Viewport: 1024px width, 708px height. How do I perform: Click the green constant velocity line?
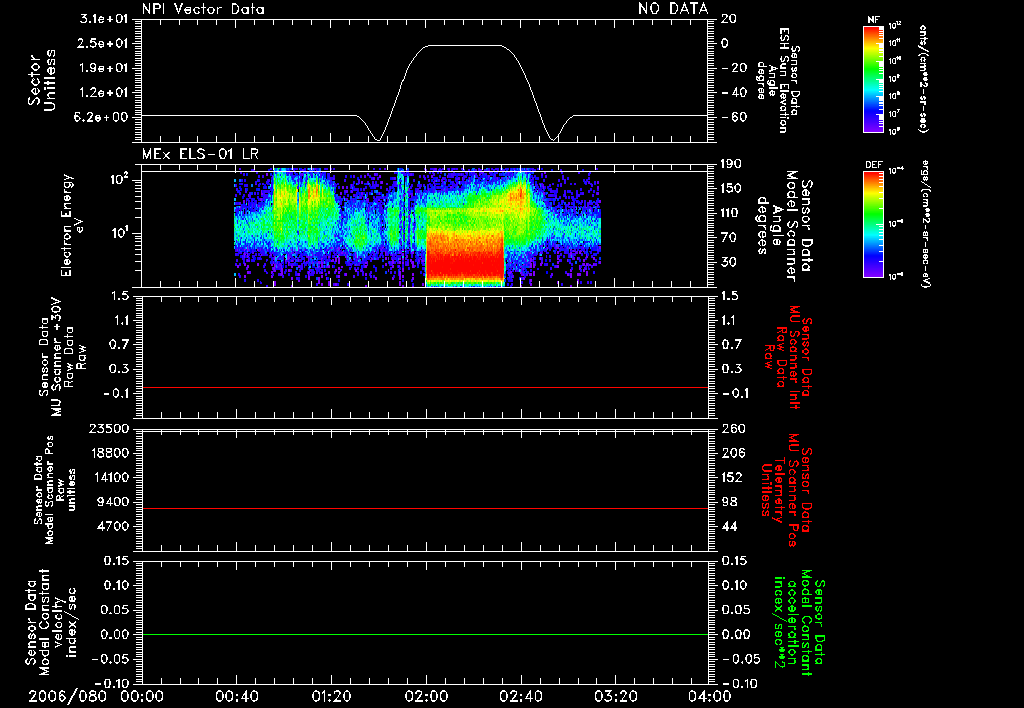[x=424, y=634]
